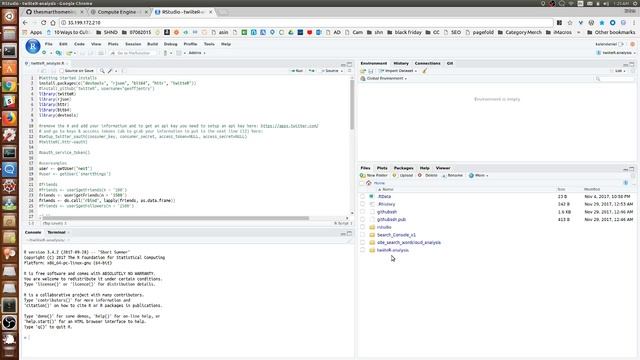Click the Rename button in Files pane
640x360 pixels.
coord(452,176)
